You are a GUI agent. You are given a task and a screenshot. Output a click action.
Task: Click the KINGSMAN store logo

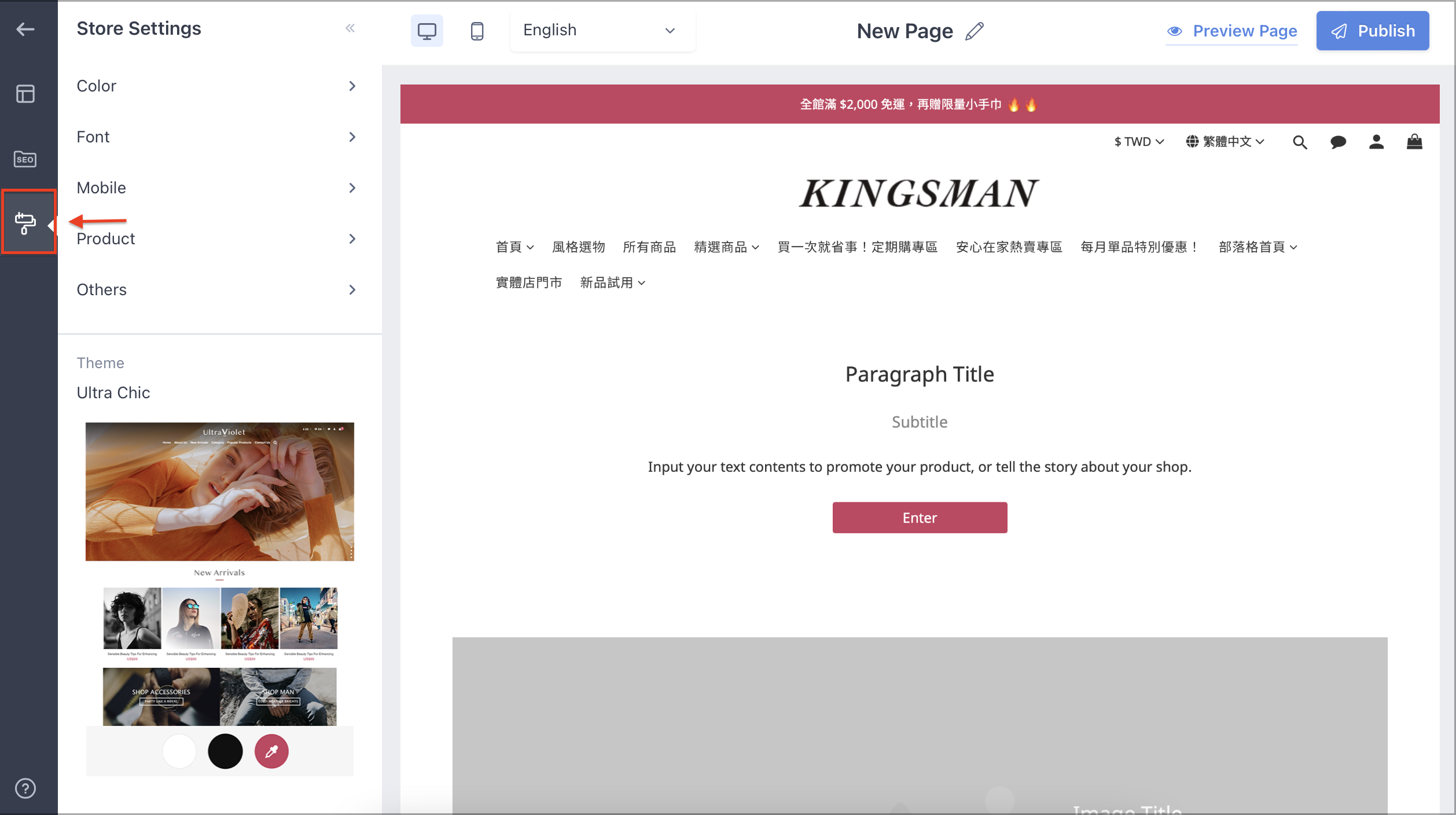[x=919, y=193]
